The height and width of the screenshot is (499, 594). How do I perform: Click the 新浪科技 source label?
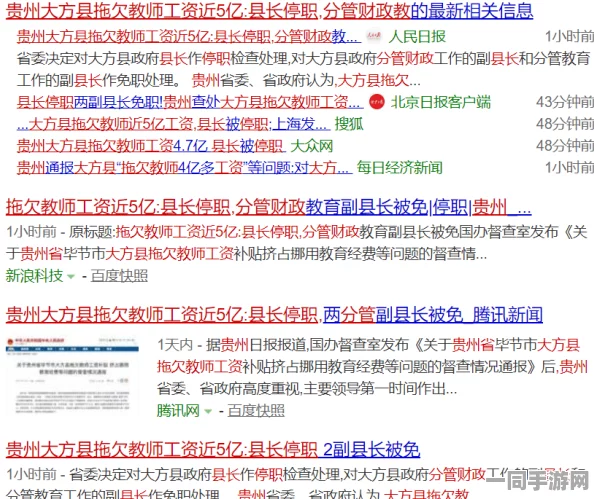click(x=34, y=276)
